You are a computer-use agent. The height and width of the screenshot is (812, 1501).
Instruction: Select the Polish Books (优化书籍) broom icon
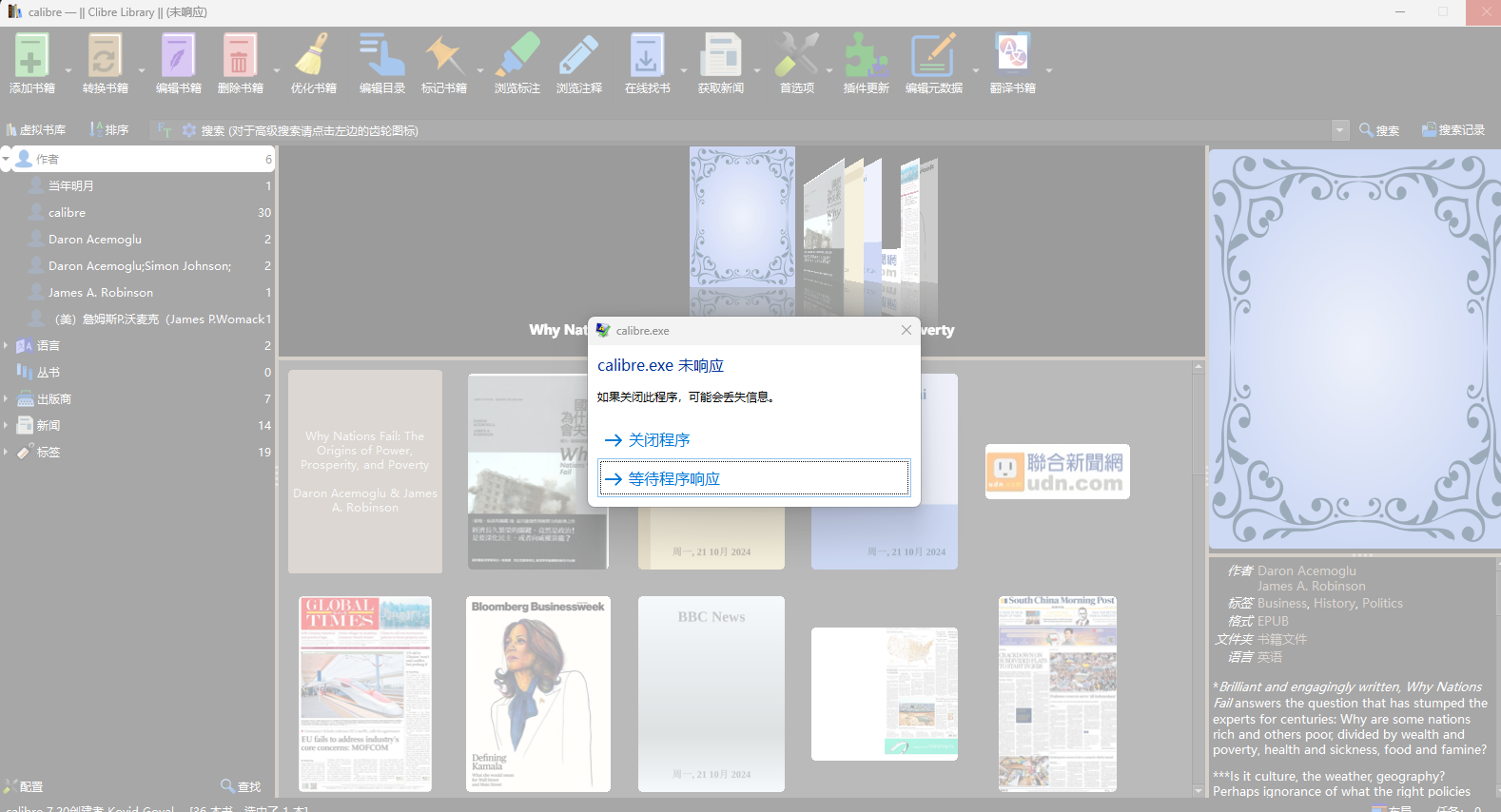tap(313, 55)
